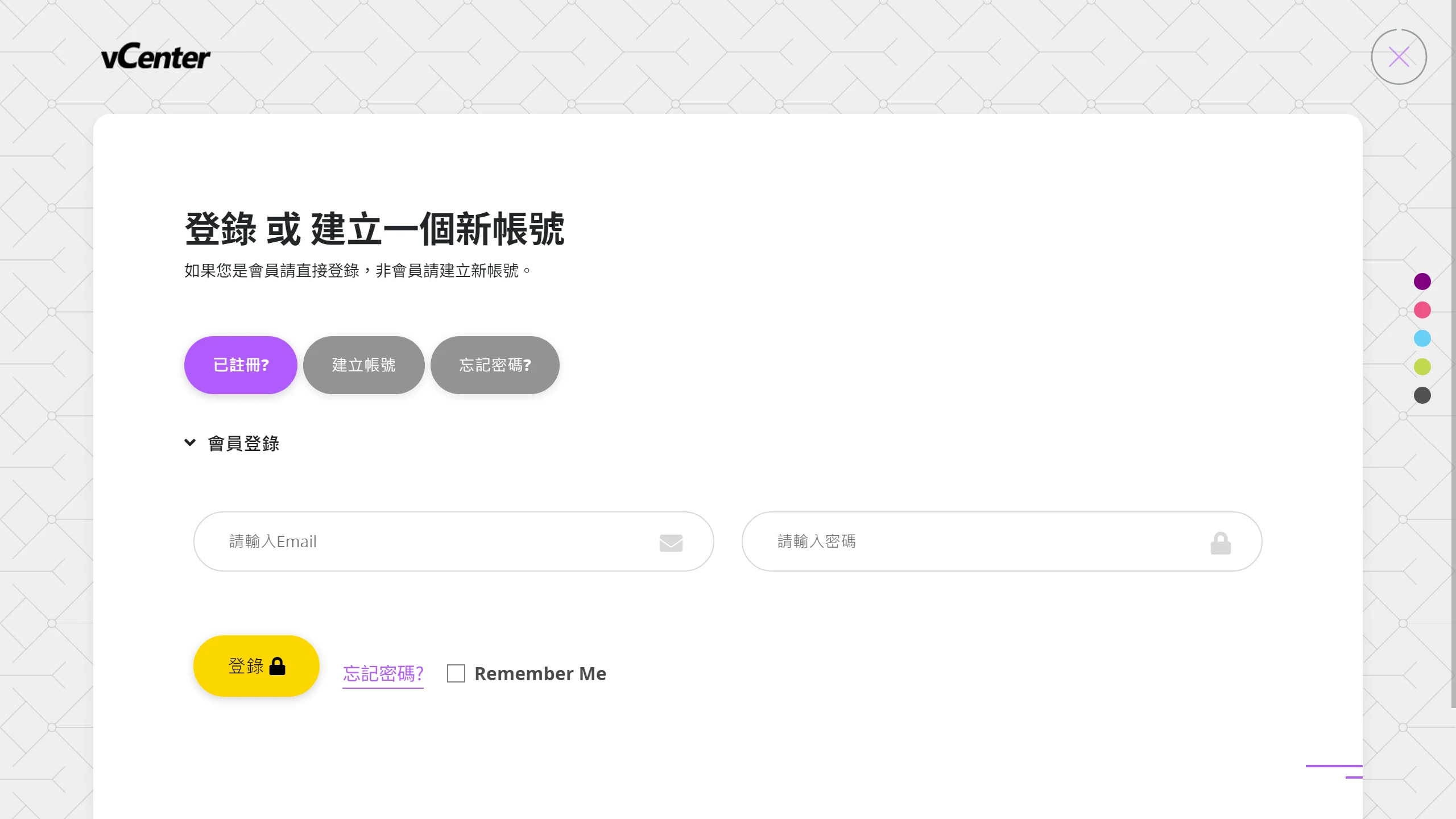Open the underlined 忘記密碼? link

[382, 673]
